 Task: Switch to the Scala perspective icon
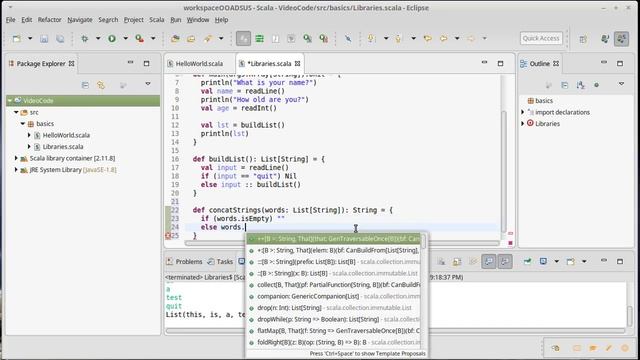(622, 39)
